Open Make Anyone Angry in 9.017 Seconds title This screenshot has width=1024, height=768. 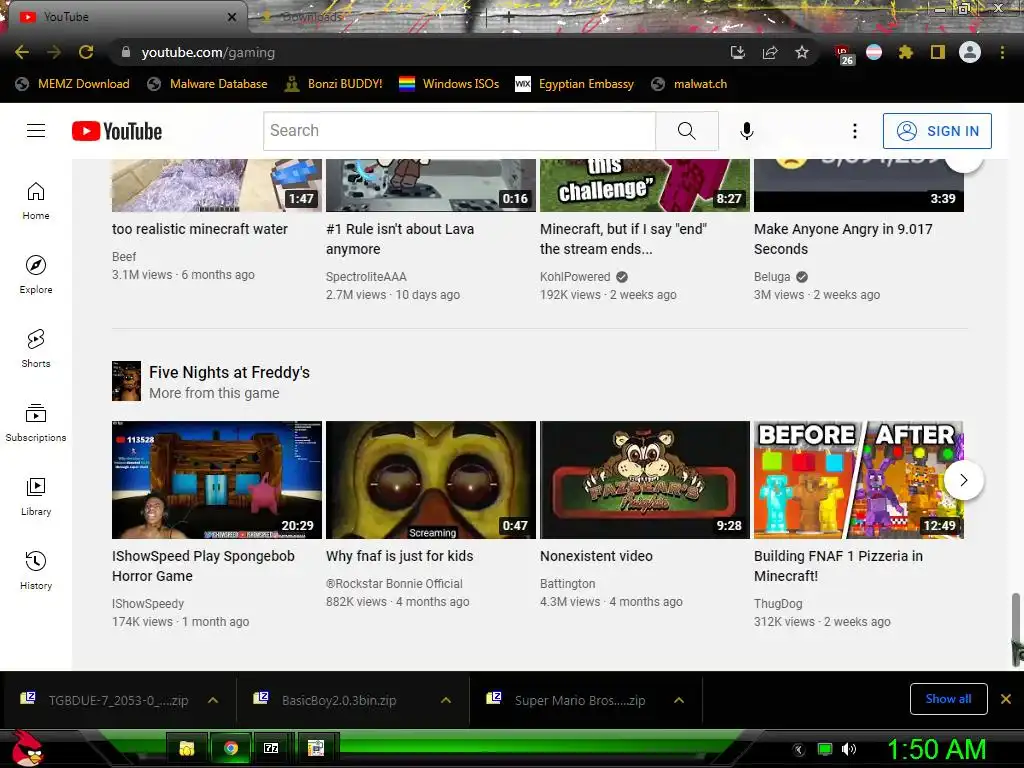click(843, 239)
